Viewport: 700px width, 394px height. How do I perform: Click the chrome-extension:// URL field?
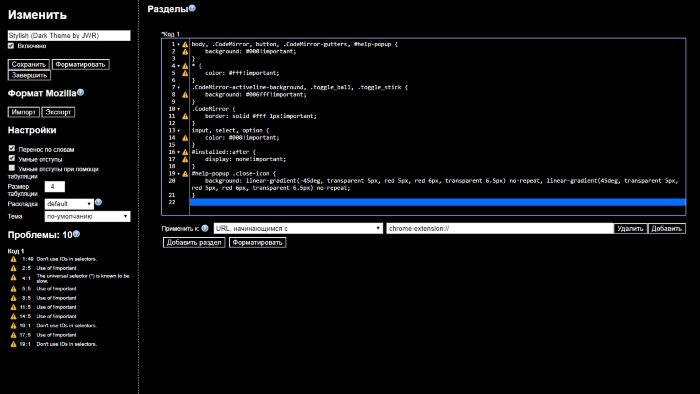point(500,228)
